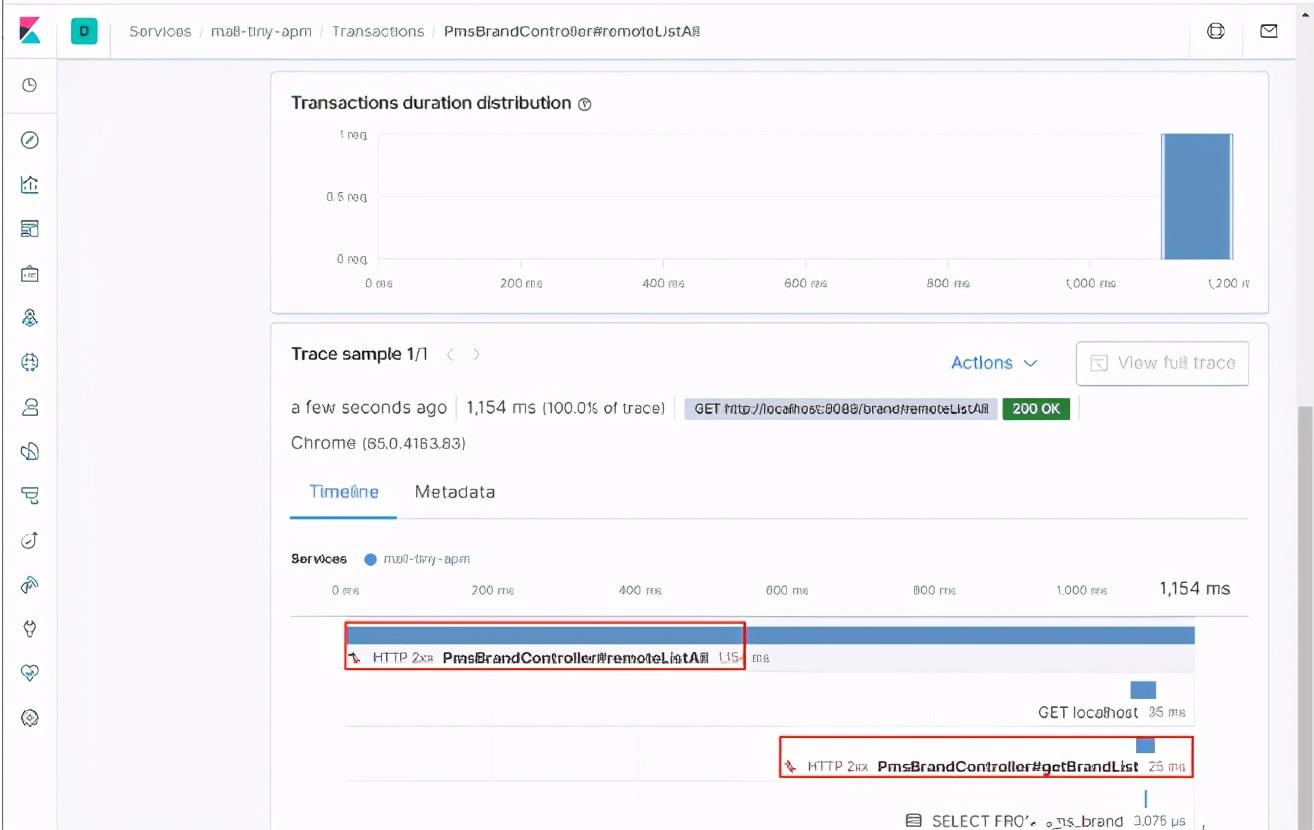Open Management gear icon in sidebar
The height and width of the screenshot is (830, 1314).
tap(29, 718)
